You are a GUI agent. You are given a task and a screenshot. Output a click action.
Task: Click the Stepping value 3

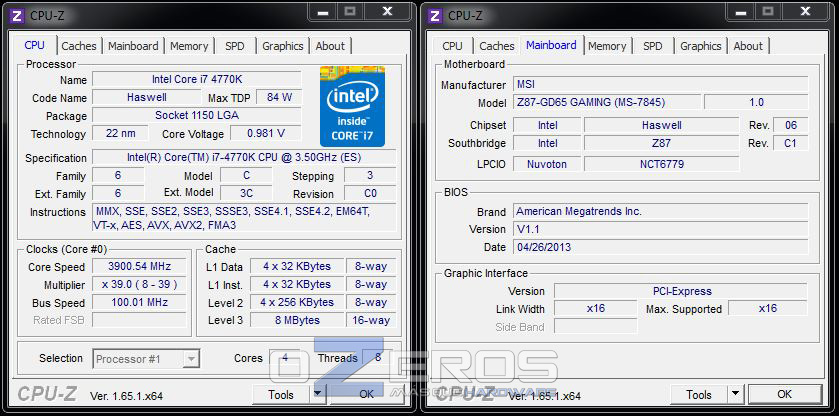click(370, 175)
